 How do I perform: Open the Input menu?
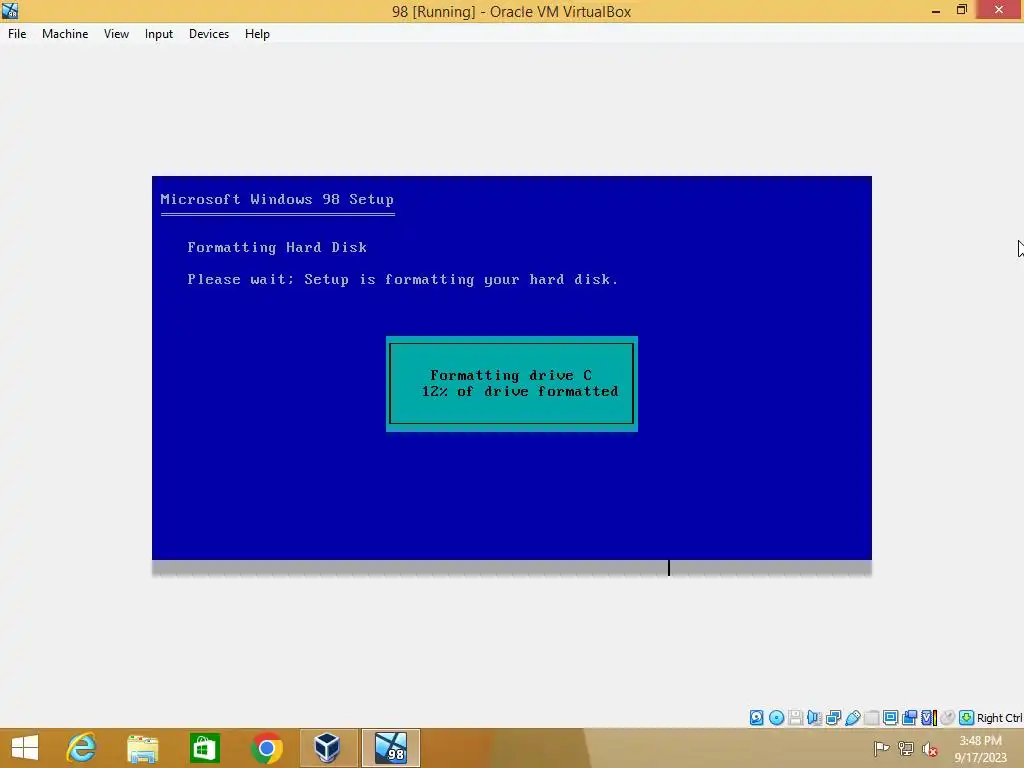click(x=159, y=34)
